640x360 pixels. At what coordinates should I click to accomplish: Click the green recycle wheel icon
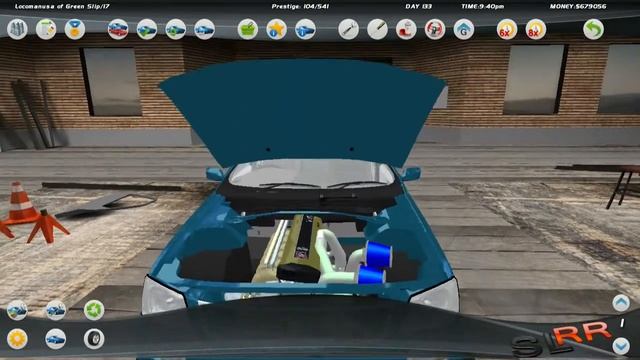pos(94,310)
